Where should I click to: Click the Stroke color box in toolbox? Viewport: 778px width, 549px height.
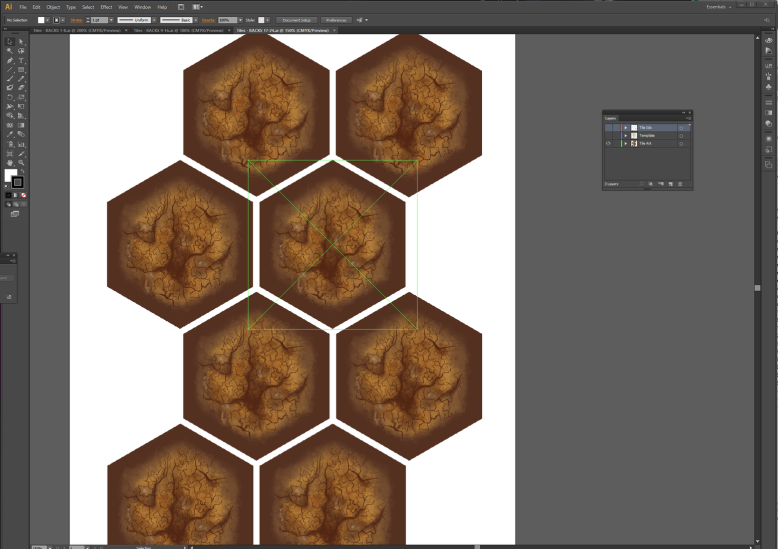17,182
